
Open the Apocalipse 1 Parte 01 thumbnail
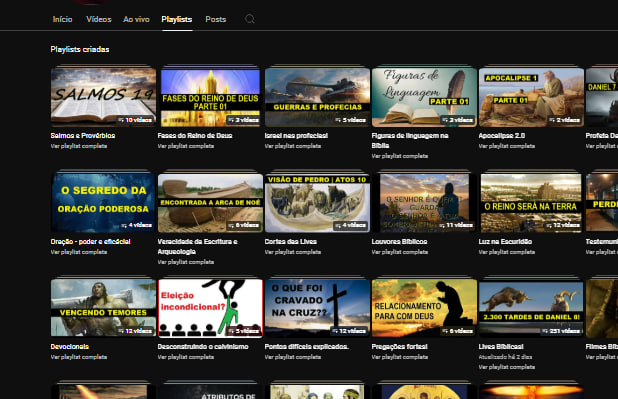[531, 97]
